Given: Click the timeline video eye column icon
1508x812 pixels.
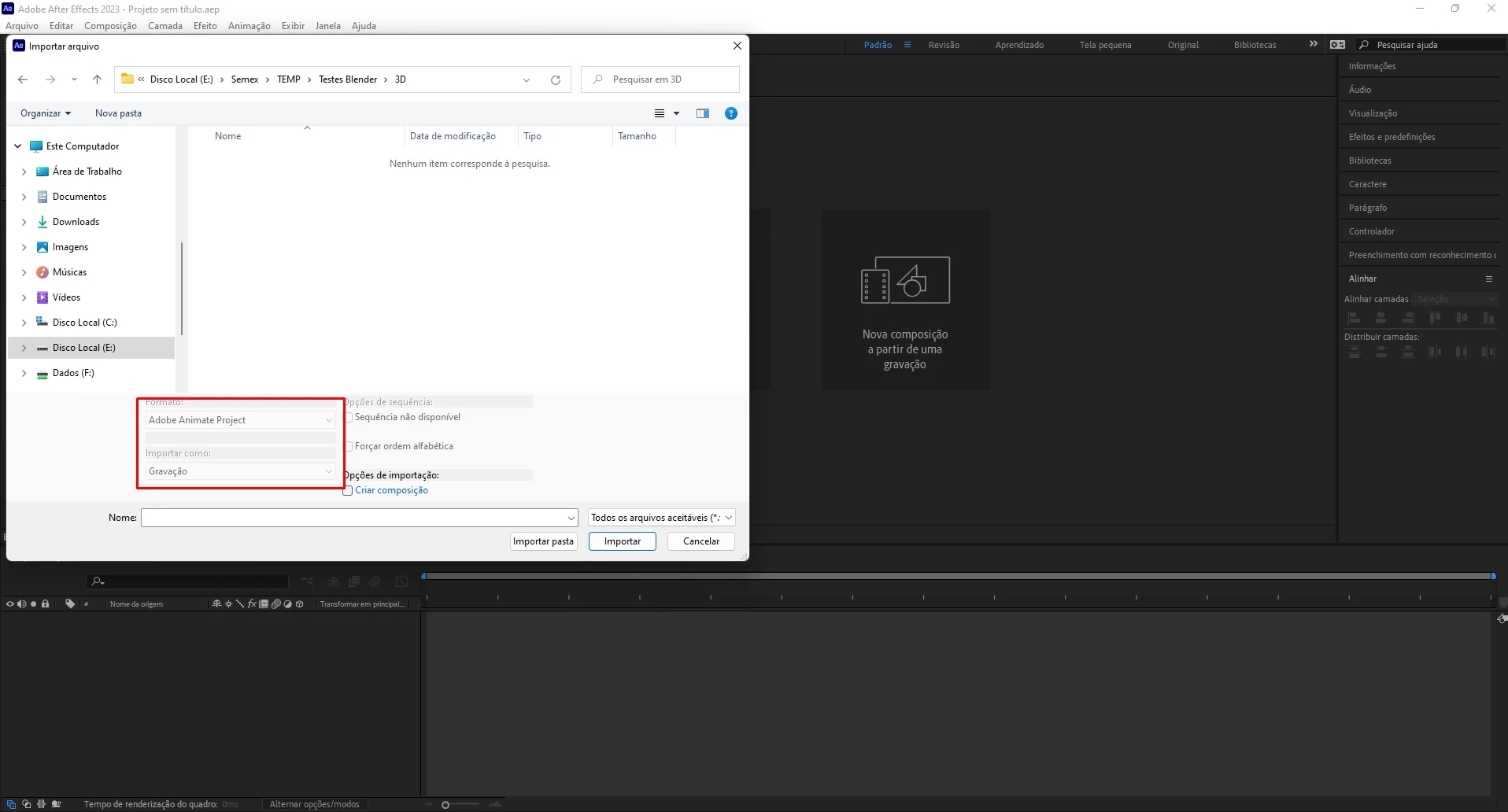Looking at the screenshot, I should pyautogui.click(x=9, y=603).
